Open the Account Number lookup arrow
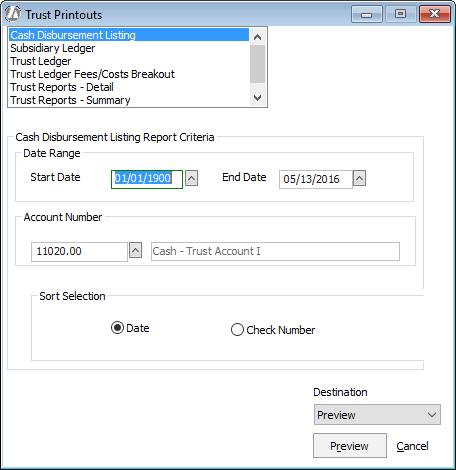456x470 pixels. coord(135,250)
